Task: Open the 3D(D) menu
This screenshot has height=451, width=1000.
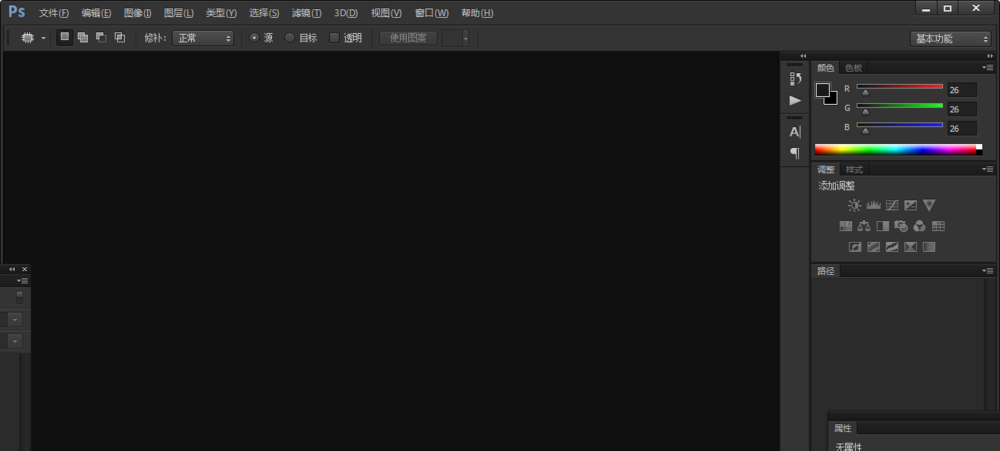Action: pos(346,13)
